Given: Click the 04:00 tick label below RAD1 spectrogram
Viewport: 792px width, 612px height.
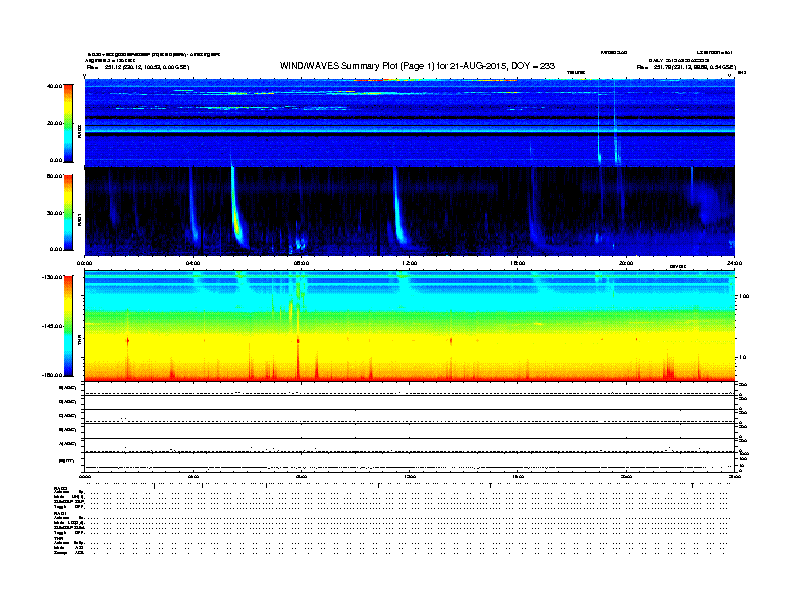Looking at the screenshot, I should tap(193, 263).
